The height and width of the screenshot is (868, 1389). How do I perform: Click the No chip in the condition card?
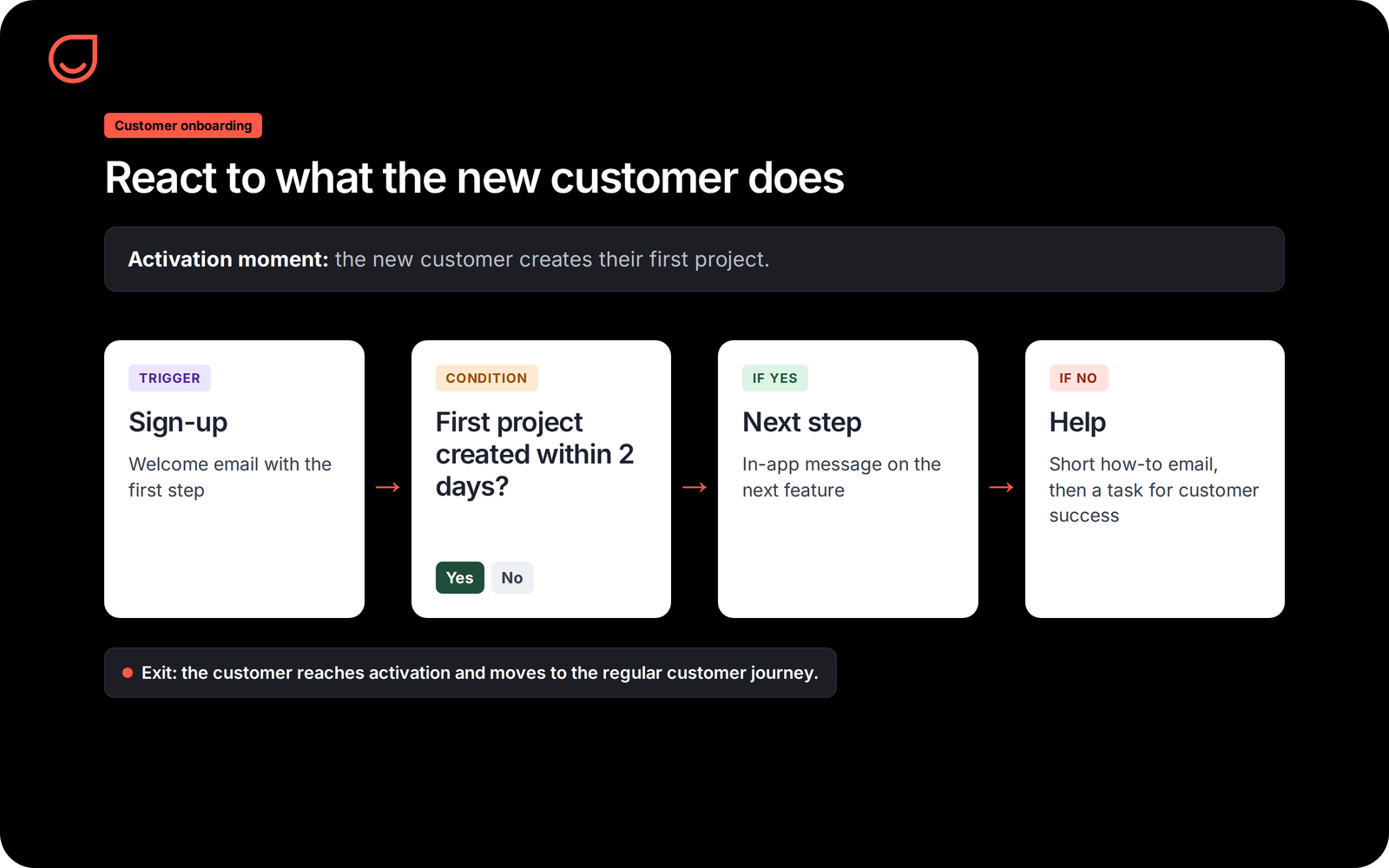pos(512,578)
